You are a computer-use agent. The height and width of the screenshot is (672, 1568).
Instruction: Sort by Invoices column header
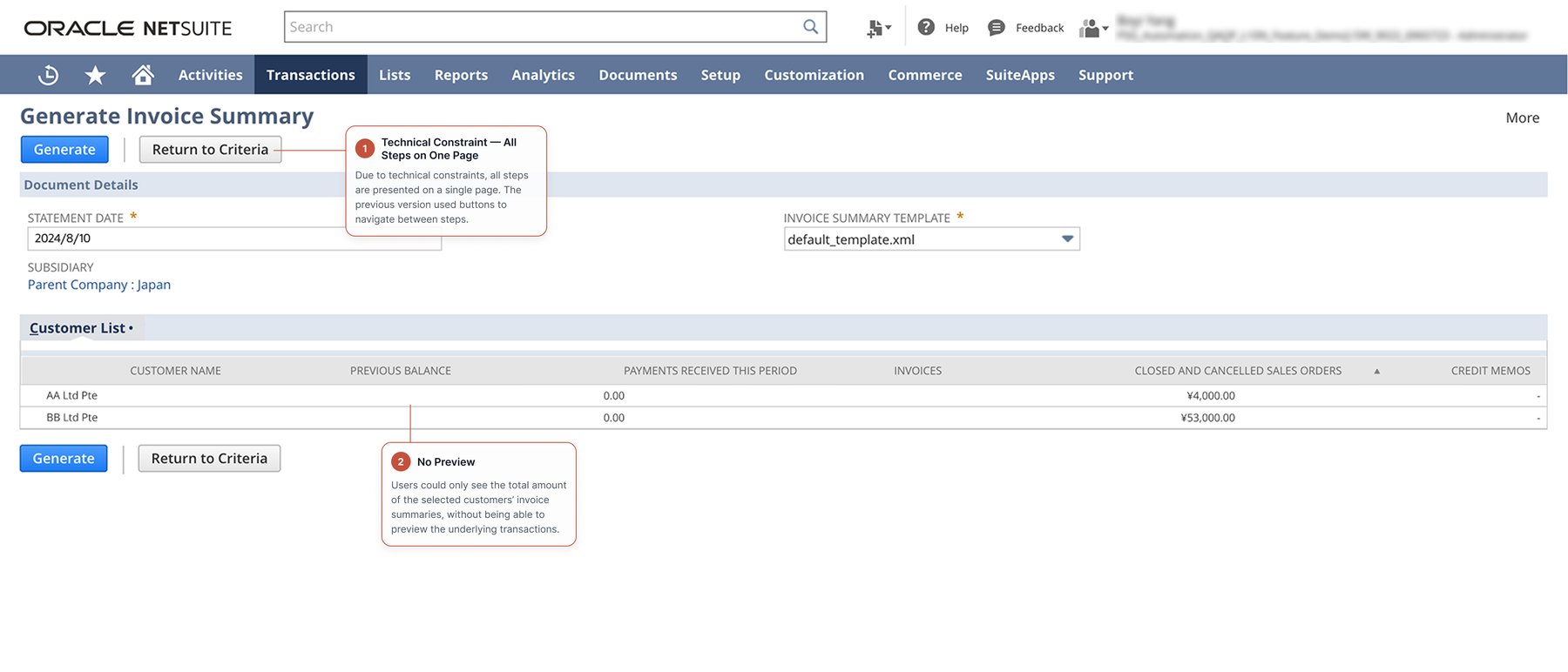pyautogui.click(x=917, y=371)
